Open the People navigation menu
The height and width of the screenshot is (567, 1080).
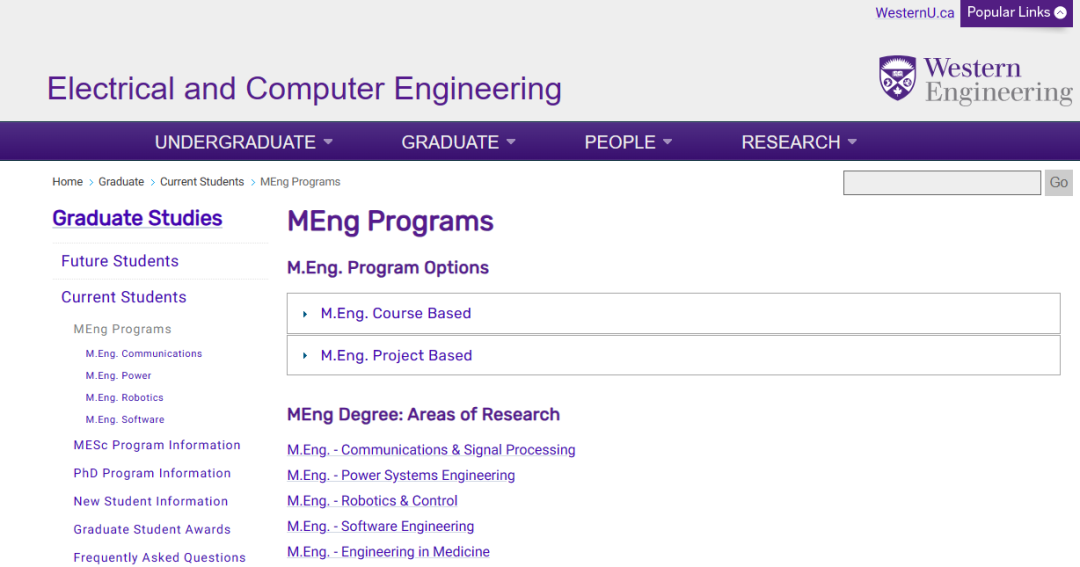(627, 142)
